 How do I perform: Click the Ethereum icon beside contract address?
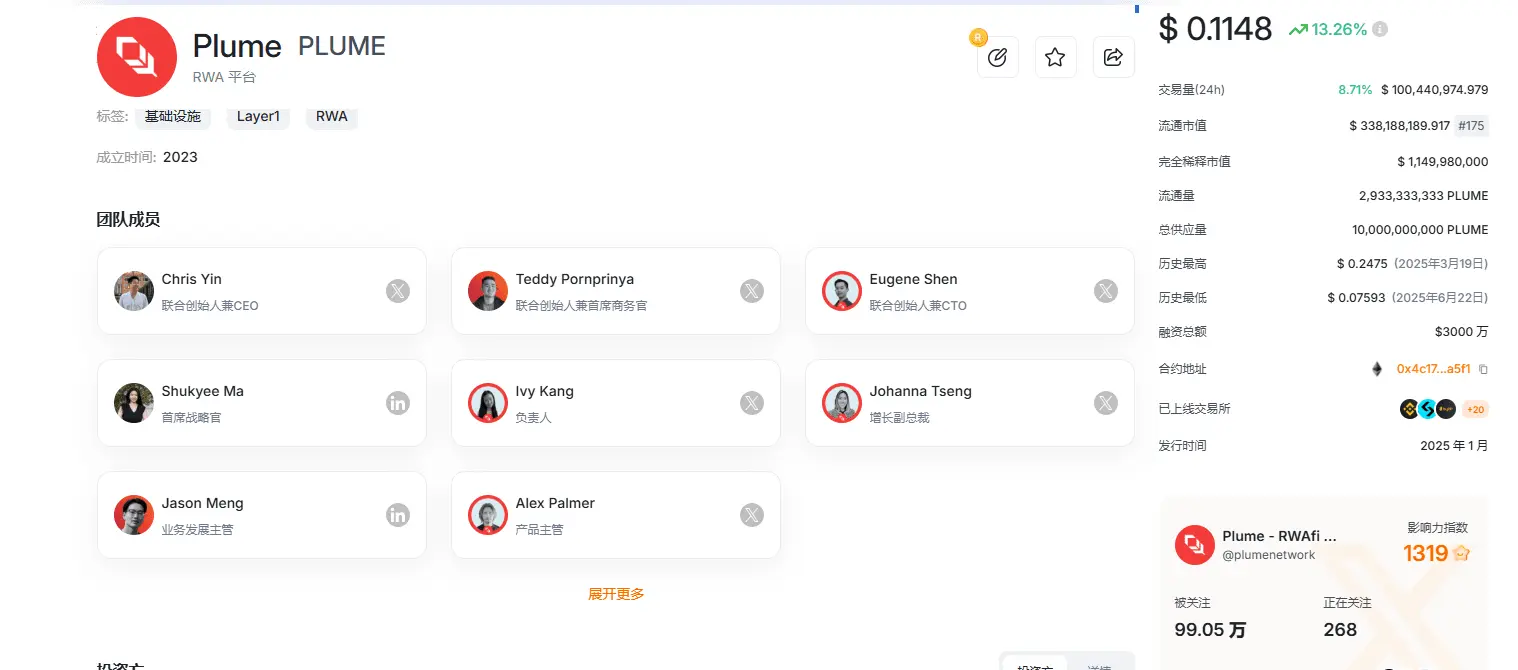coord(1377,369)
